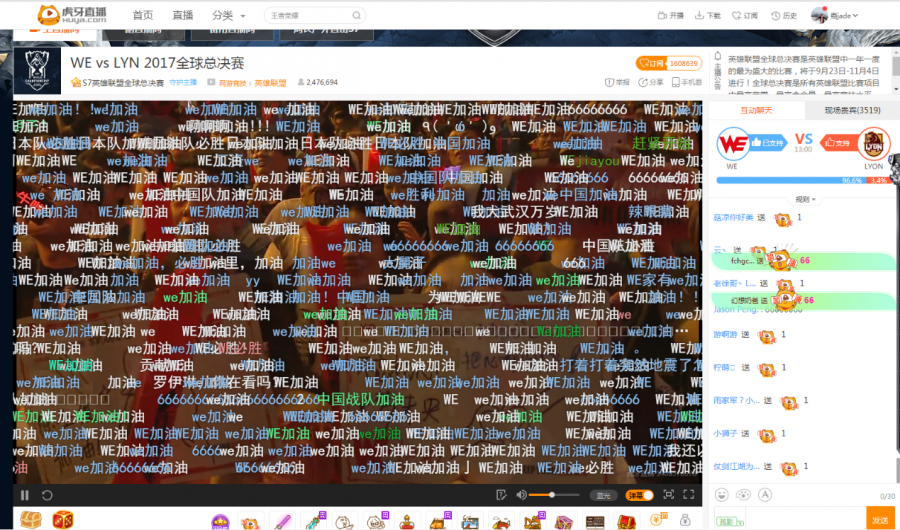900x530 pixels.
Task: Open 订阅 subscriptions in the header
Action: [x=745, y=16]
